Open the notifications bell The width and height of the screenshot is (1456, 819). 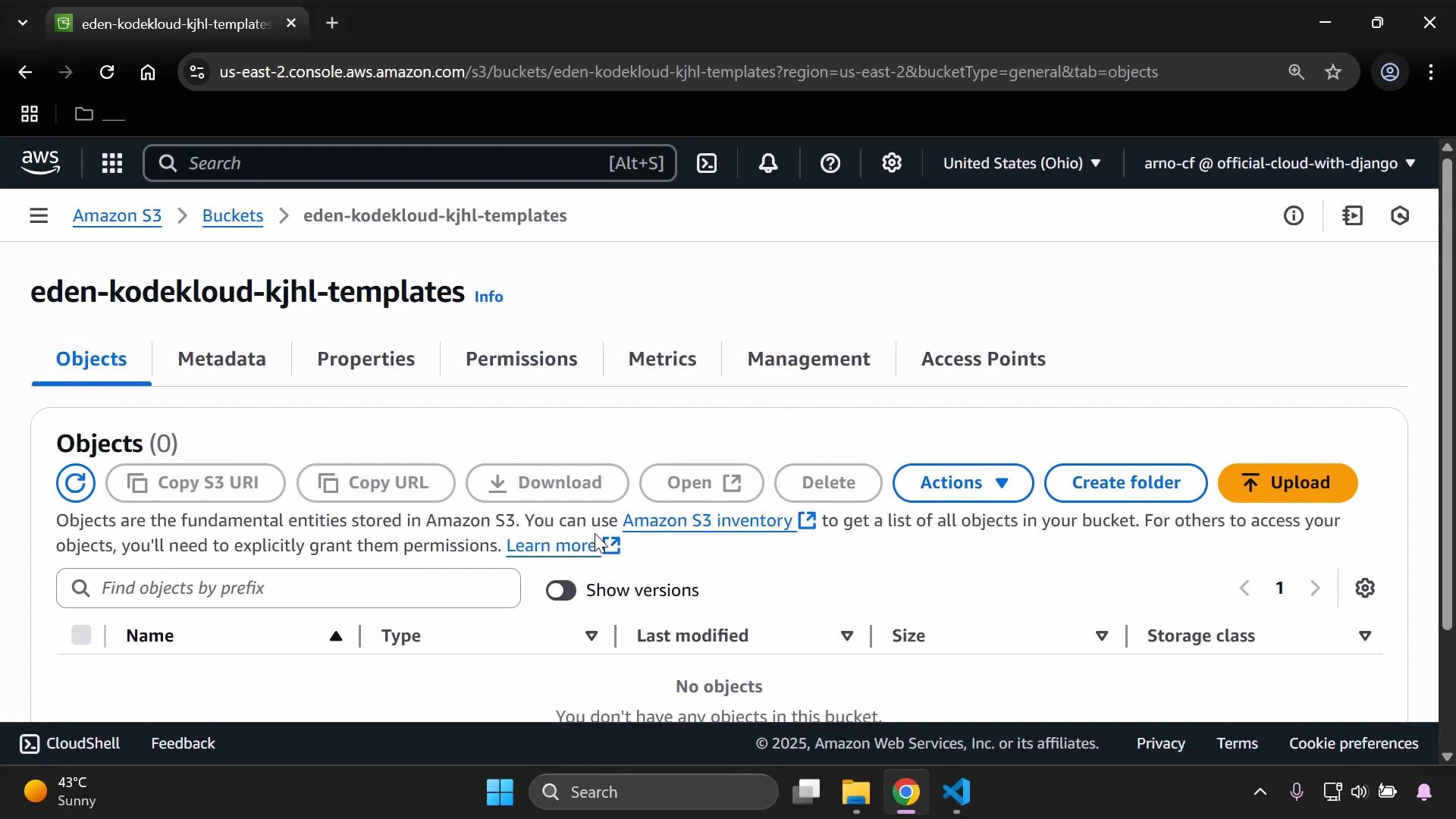[769, 163]
